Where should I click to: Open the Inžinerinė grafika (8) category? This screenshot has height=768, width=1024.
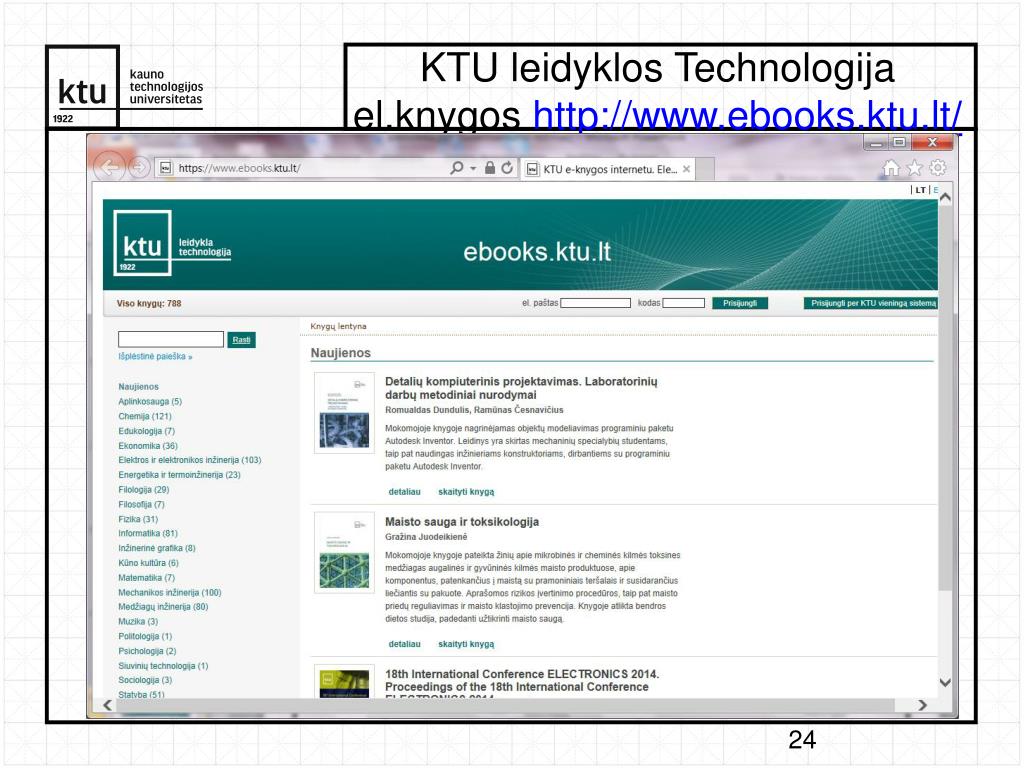[x=157, y=548]
